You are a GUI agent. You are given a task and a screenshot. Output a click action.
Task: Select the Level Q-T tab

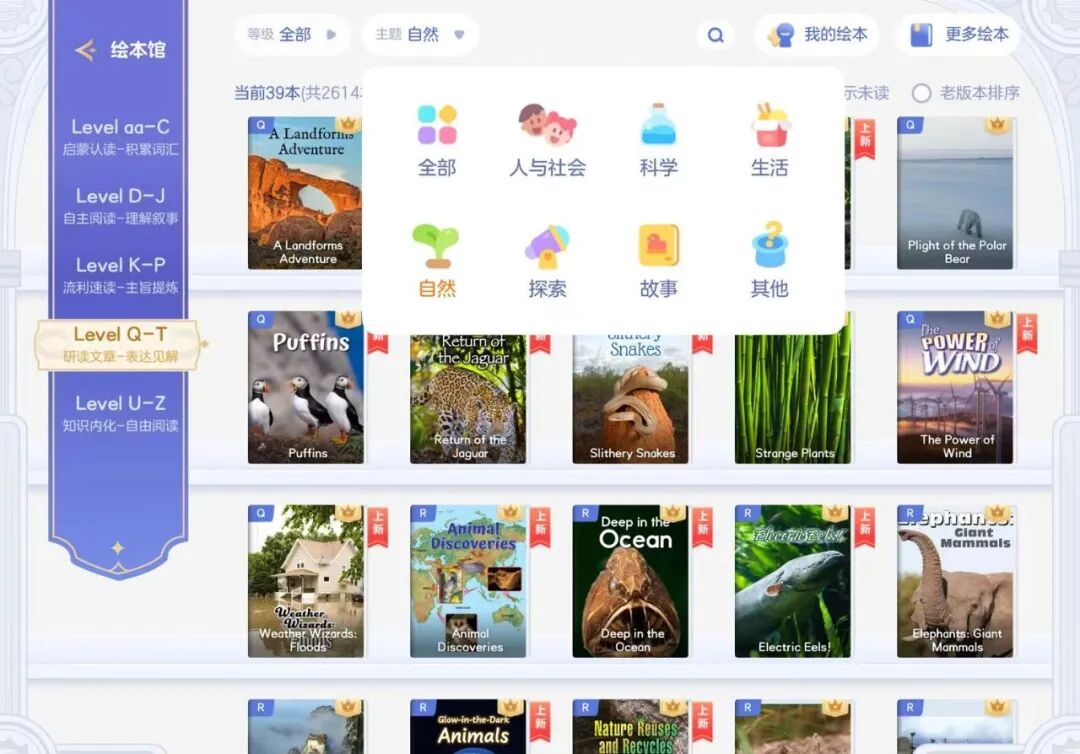pos(120,344)
